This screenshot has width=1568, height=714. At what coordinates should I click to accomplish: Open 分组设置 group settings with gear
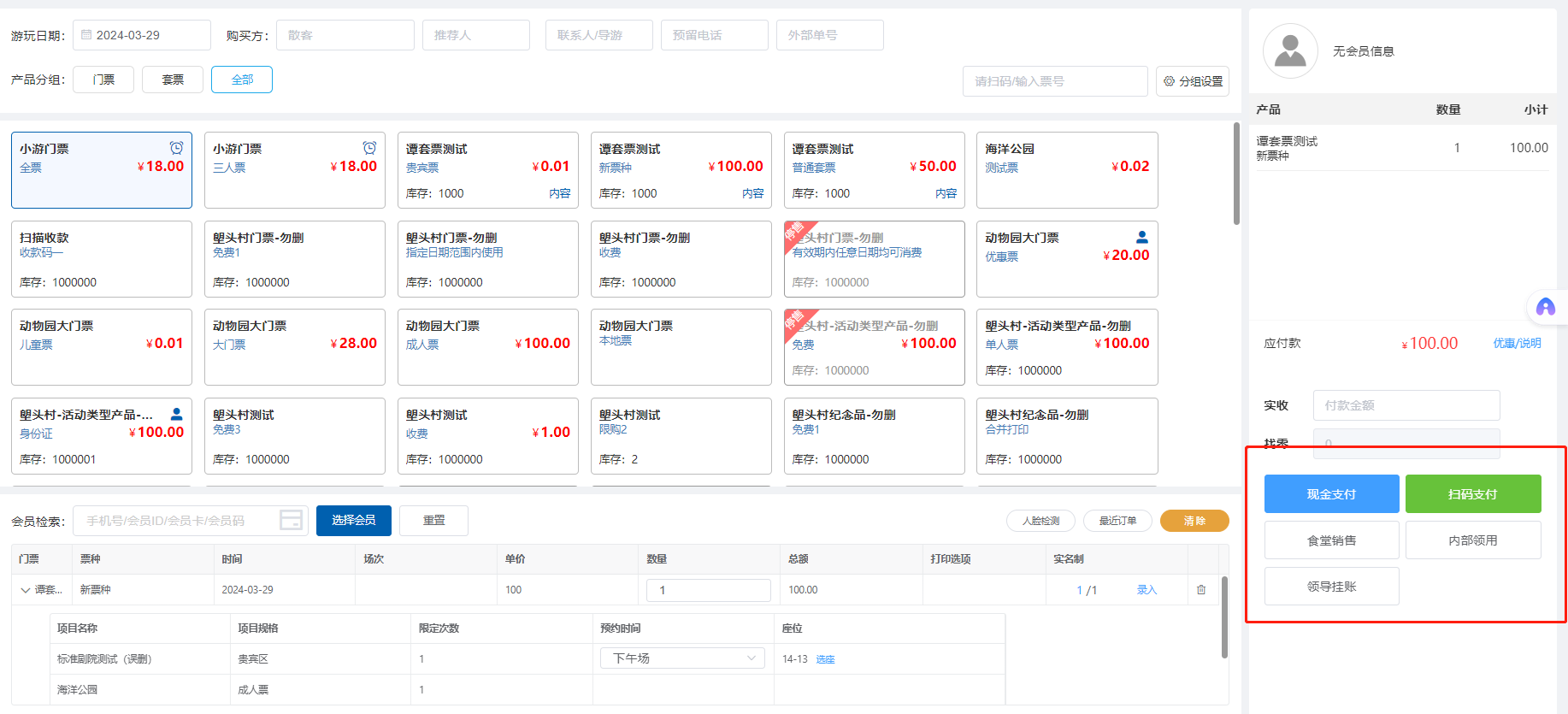1193,81
